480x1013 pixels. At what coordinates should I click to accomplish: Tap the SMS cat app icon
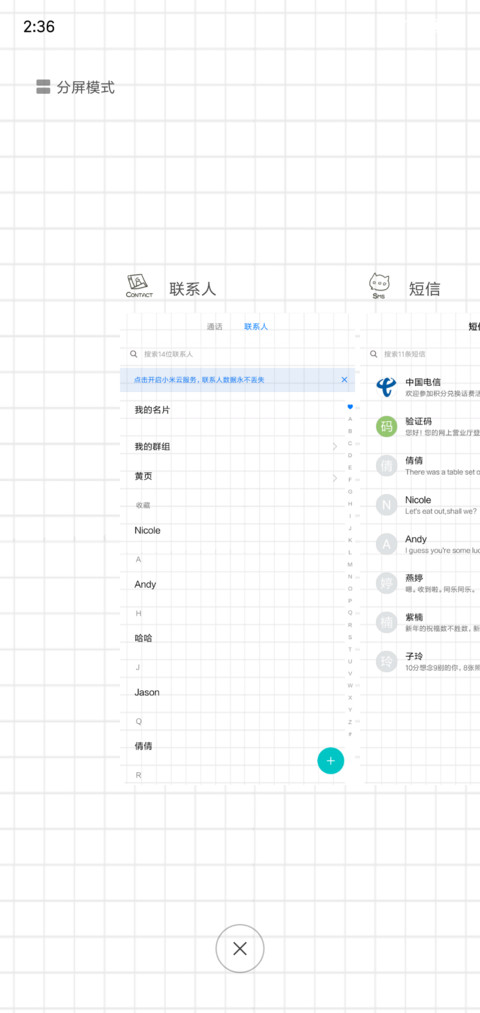[379, 286]
